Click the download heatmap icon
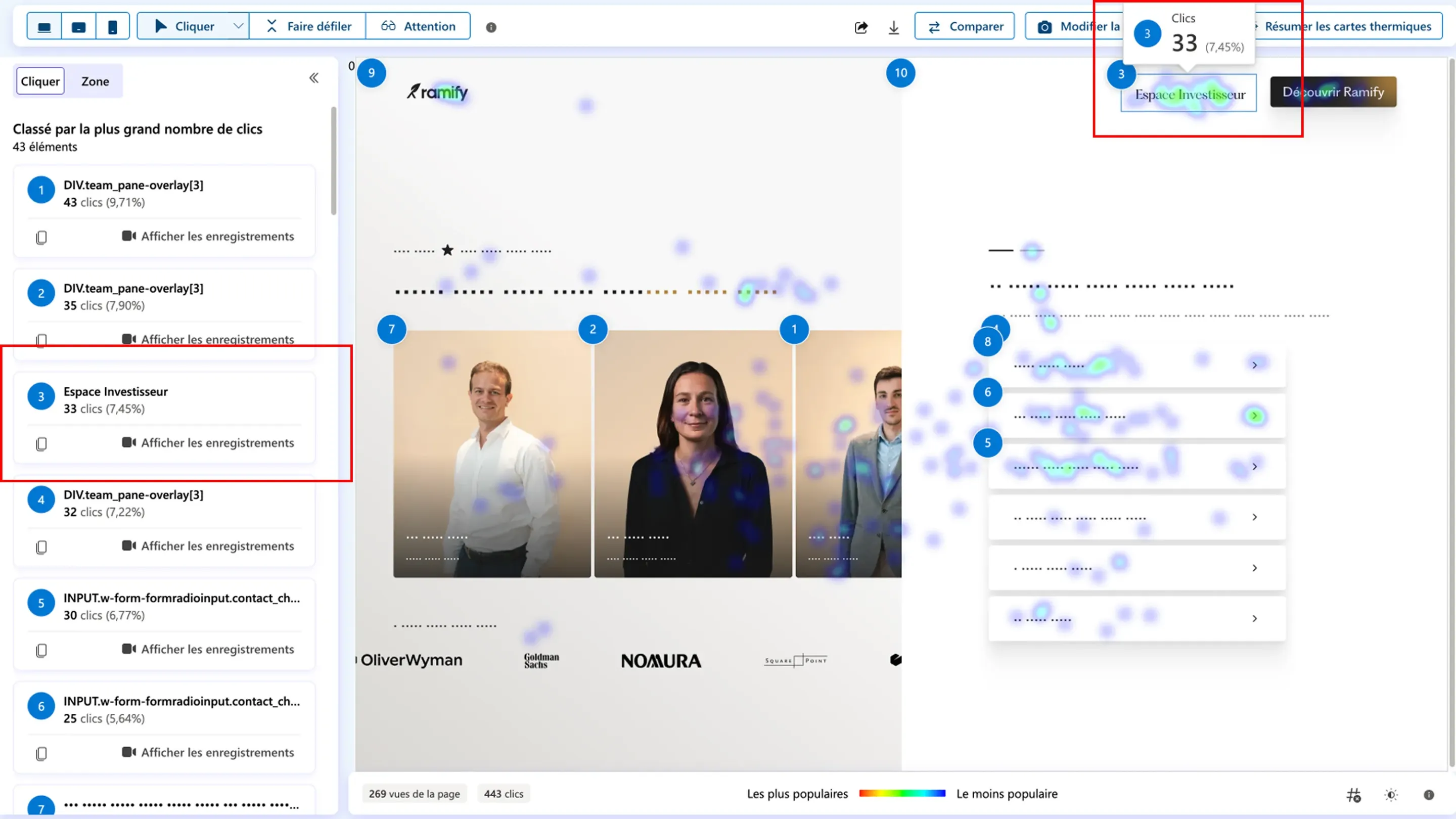The image size is (1456, 819). 894,26
